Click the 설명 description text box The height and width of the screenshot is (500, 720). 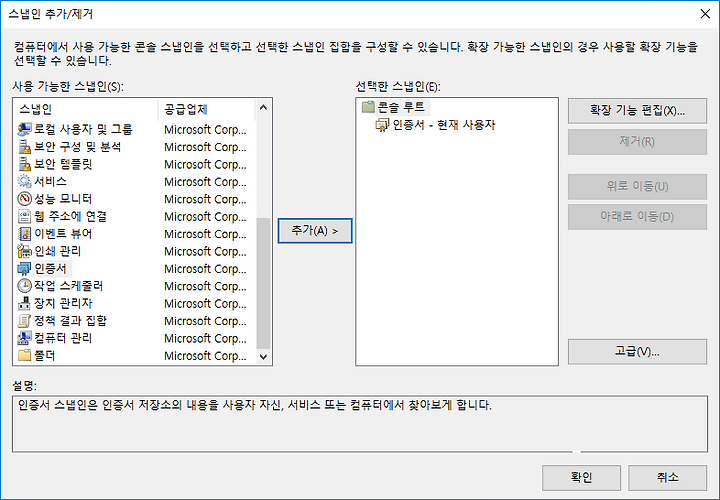click(360, 424)
